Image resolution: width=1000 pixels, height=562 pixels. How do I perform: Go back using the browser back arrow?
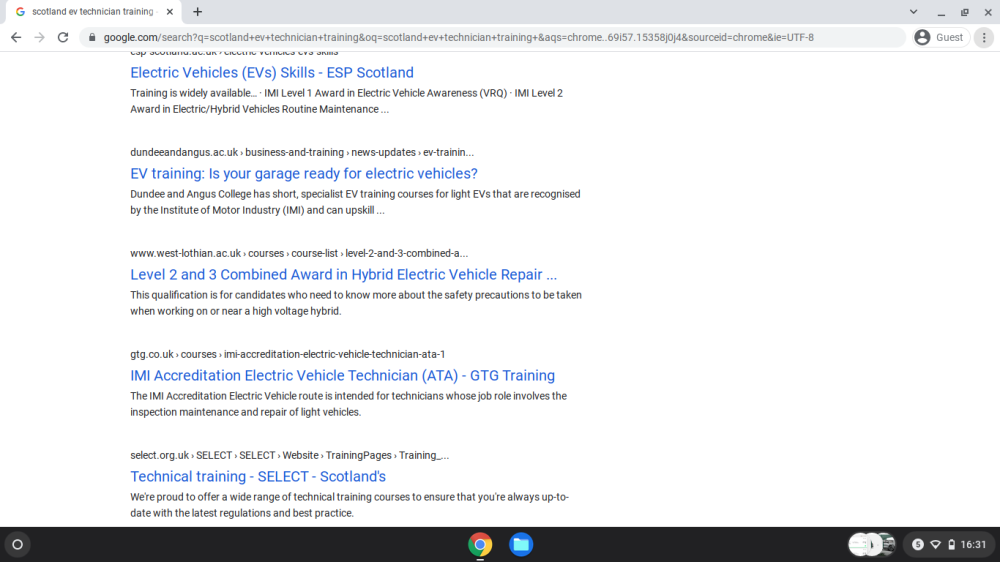click(16, 38)
